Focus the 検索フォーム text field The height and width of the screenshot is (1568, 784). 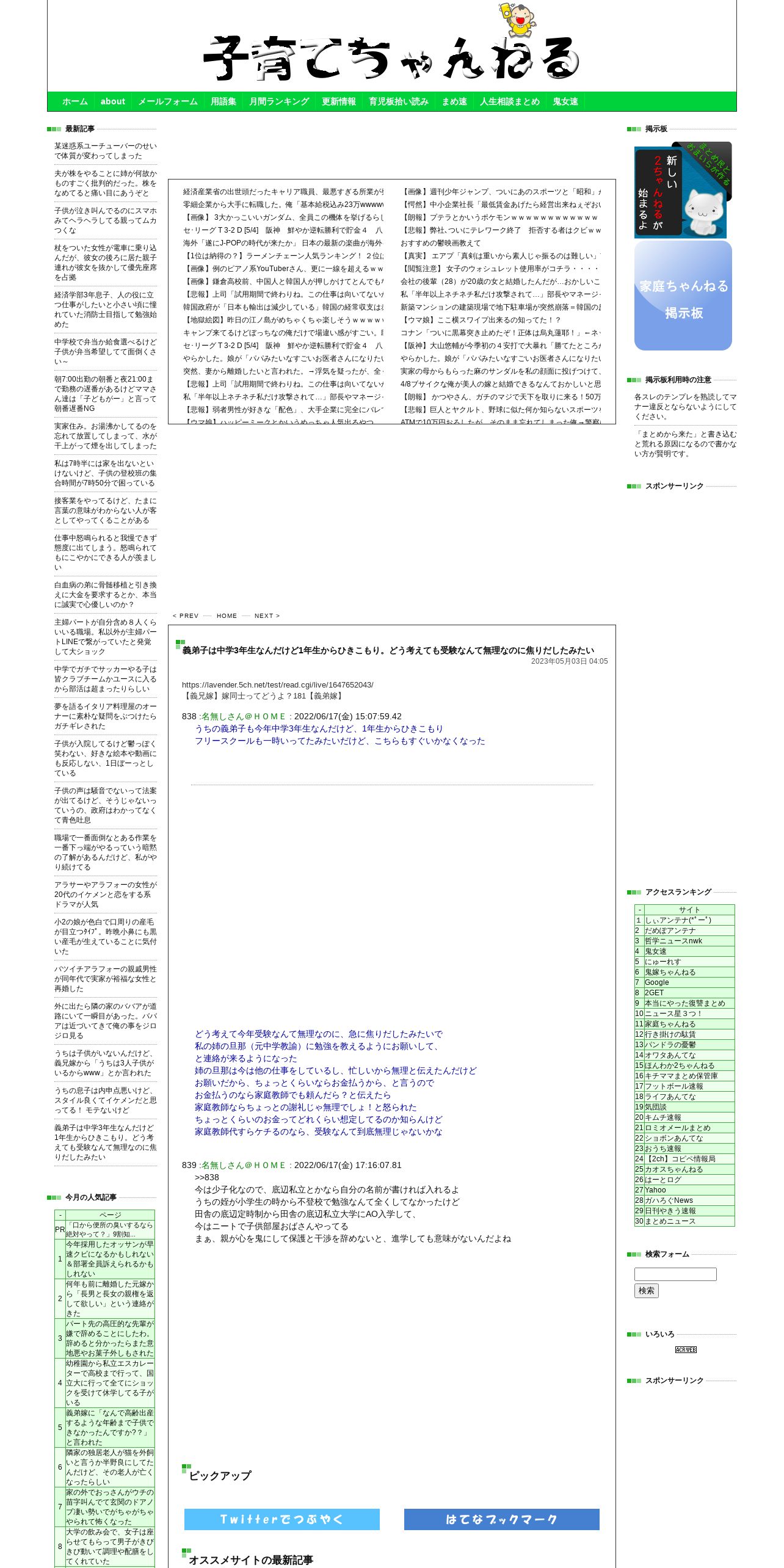pos(675,1274)
